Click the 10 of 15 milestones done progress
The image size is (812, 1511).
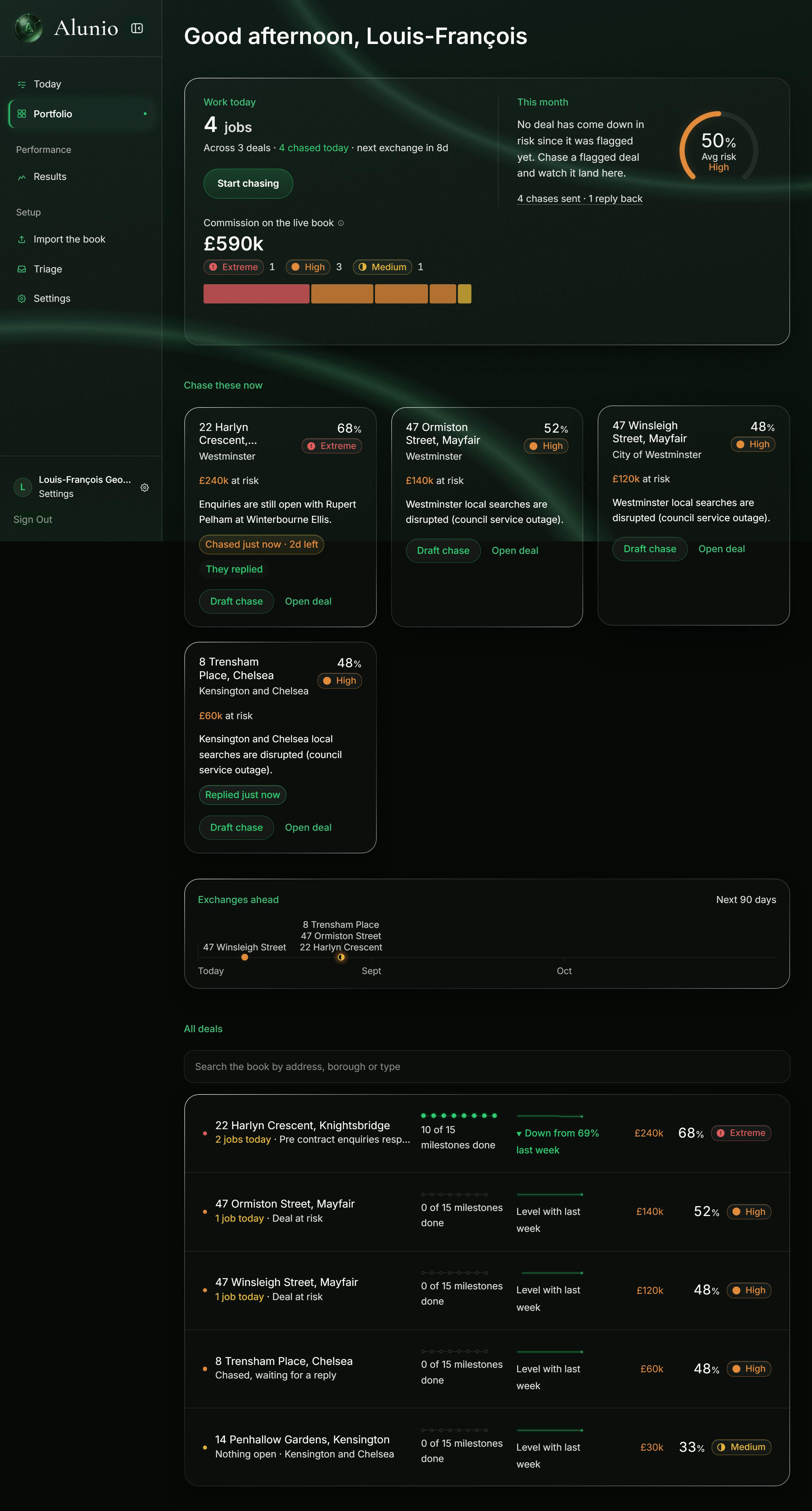458,1131
